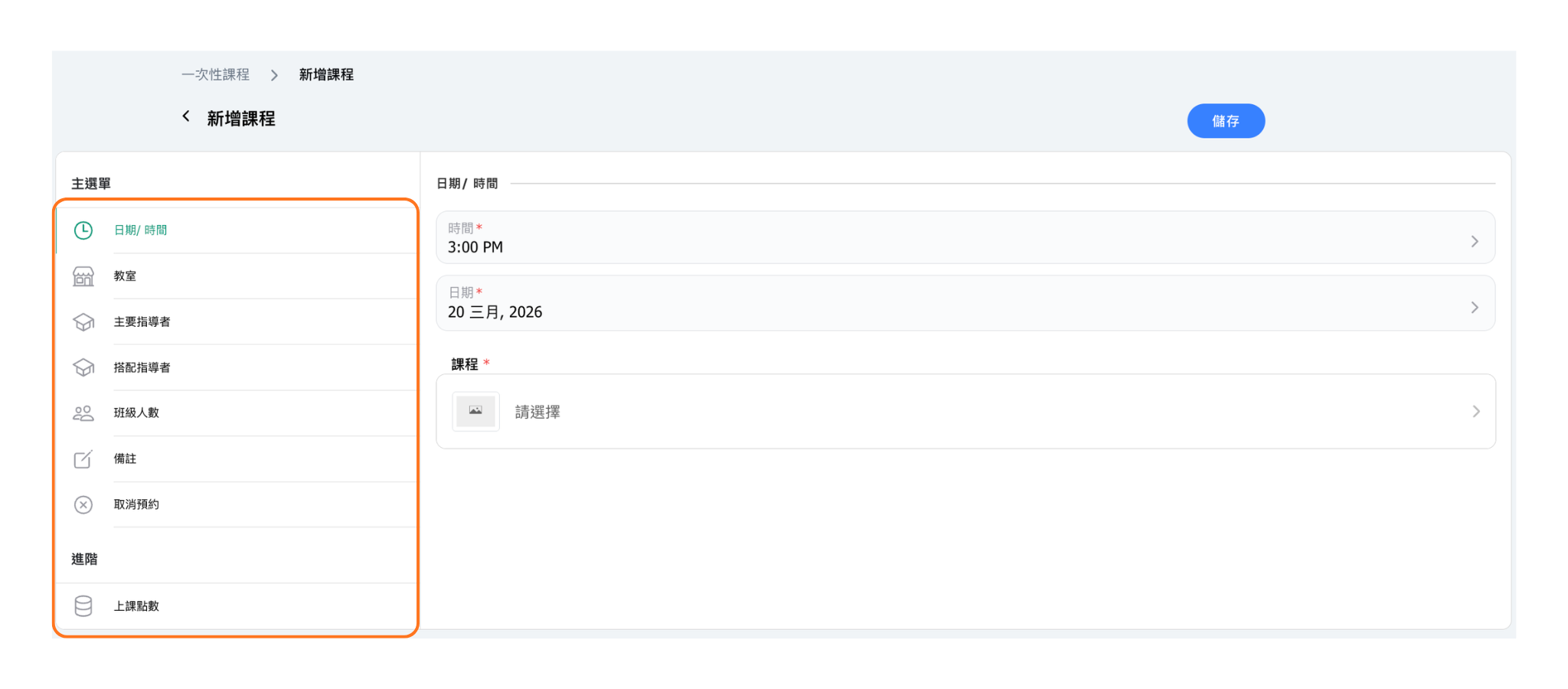Click the clock icon beside 日期/時間
Screen dimensions: 1568x689
pyautogui.click(x=83, y=230)
